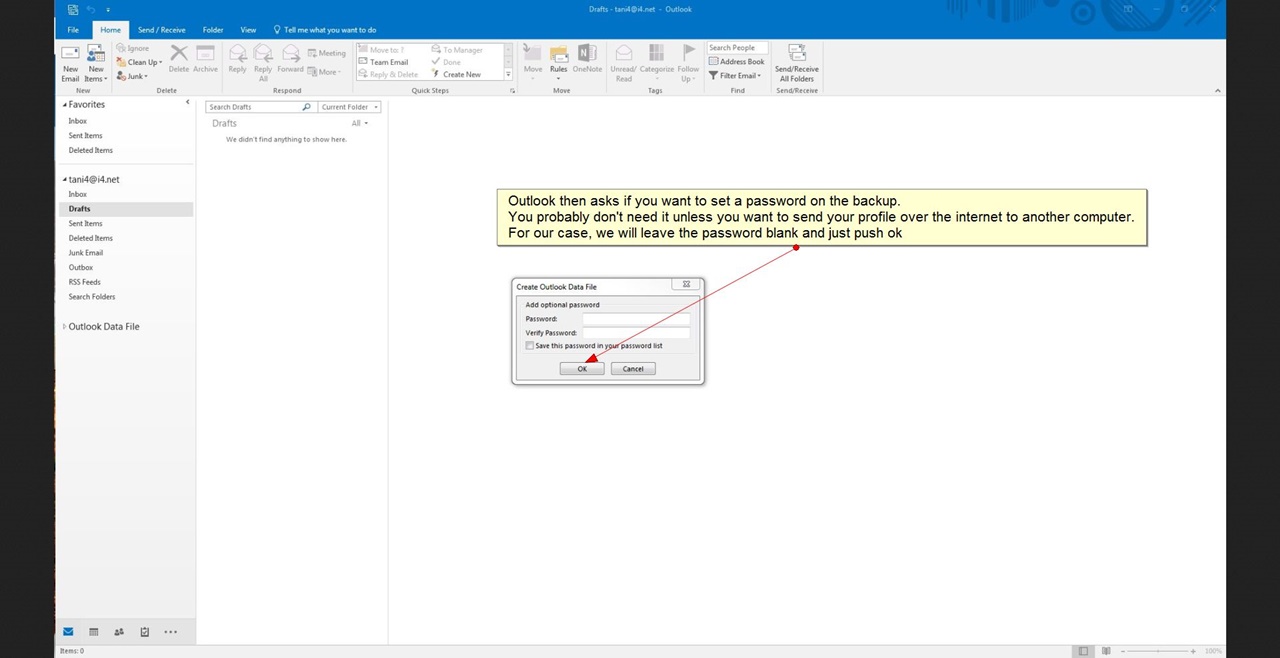Image resolution: width=1280 pixels, height=658 pixels.
Task: Open the RSS Feeds folder
Action: (84, 282)
